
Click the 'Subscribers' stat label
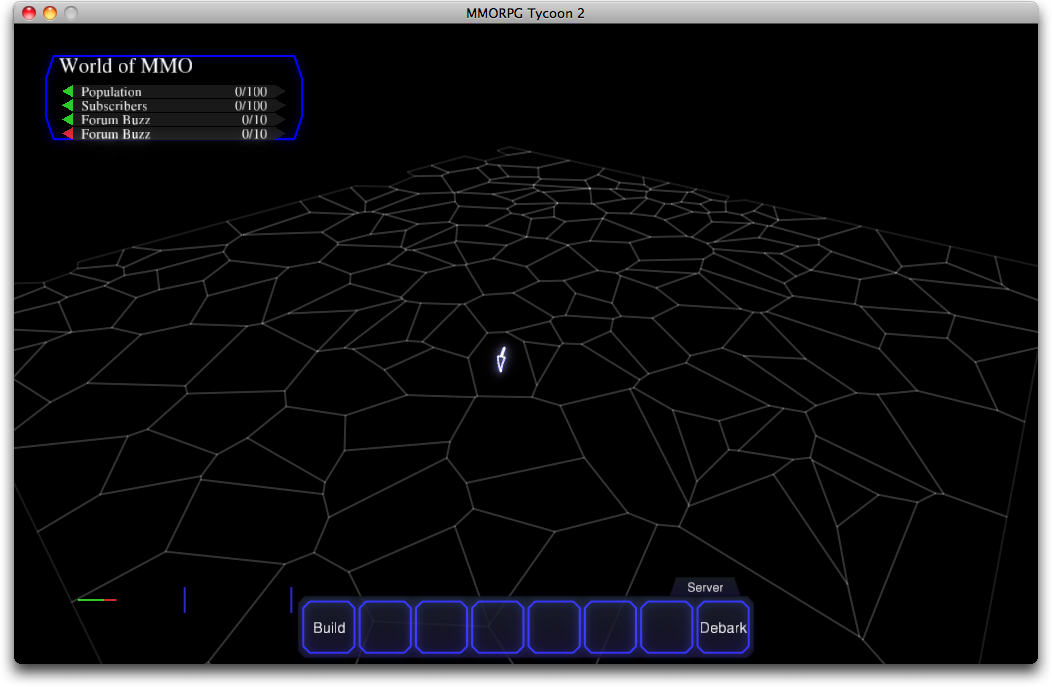114,106
